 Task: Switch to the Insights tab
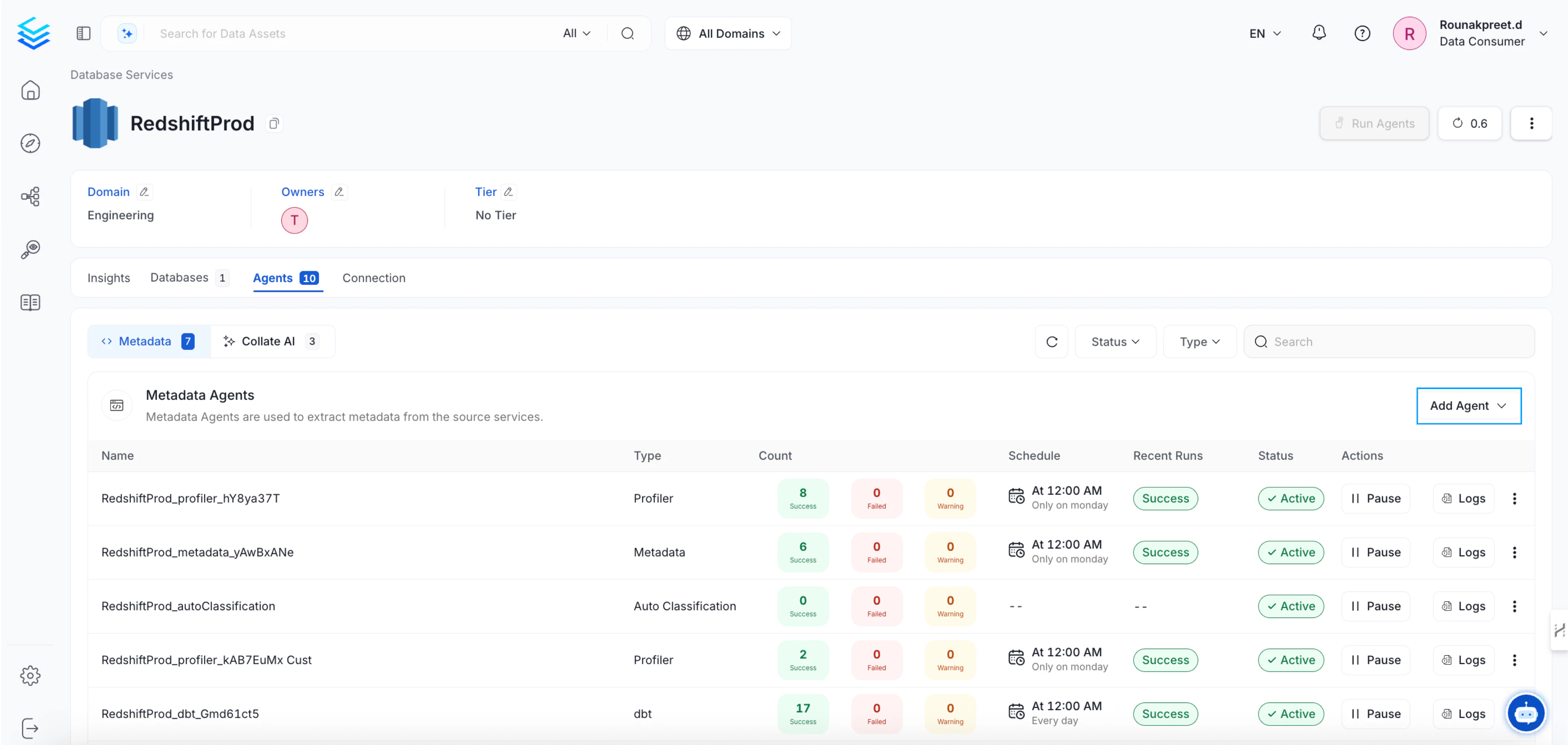coord(108,278)
